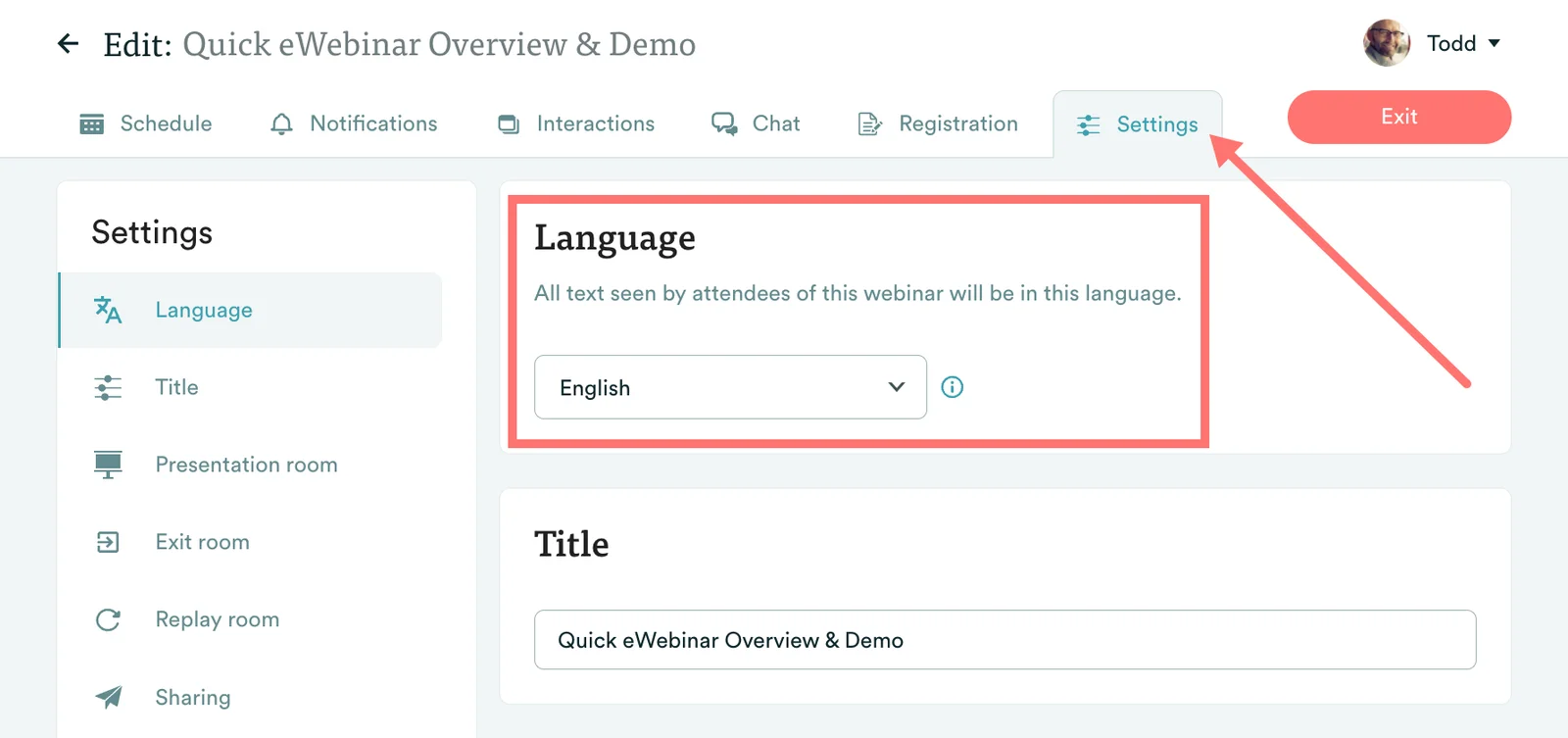
Task: Open Exit room settings
Action: point(251,542)
